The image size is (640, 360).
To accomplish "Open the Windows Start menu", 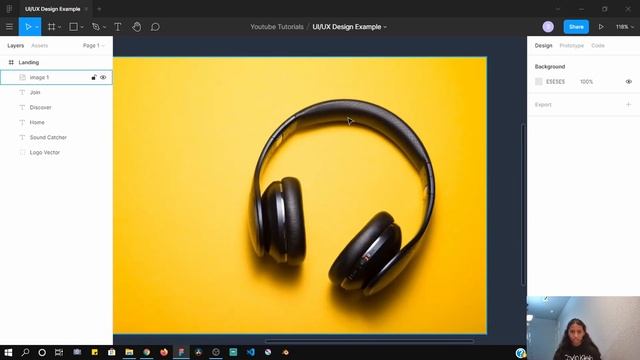I will pos(8,352).
